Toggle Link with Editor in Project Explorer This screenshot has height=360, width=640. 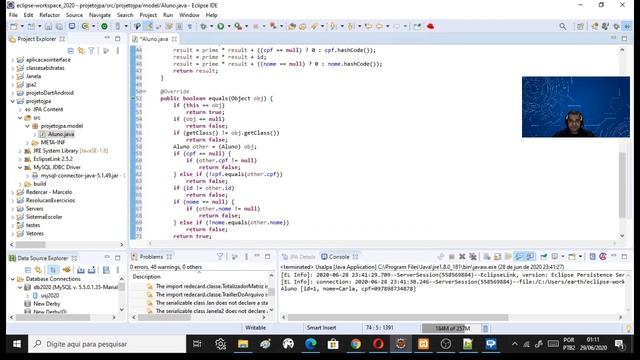[x=81, y=51]
